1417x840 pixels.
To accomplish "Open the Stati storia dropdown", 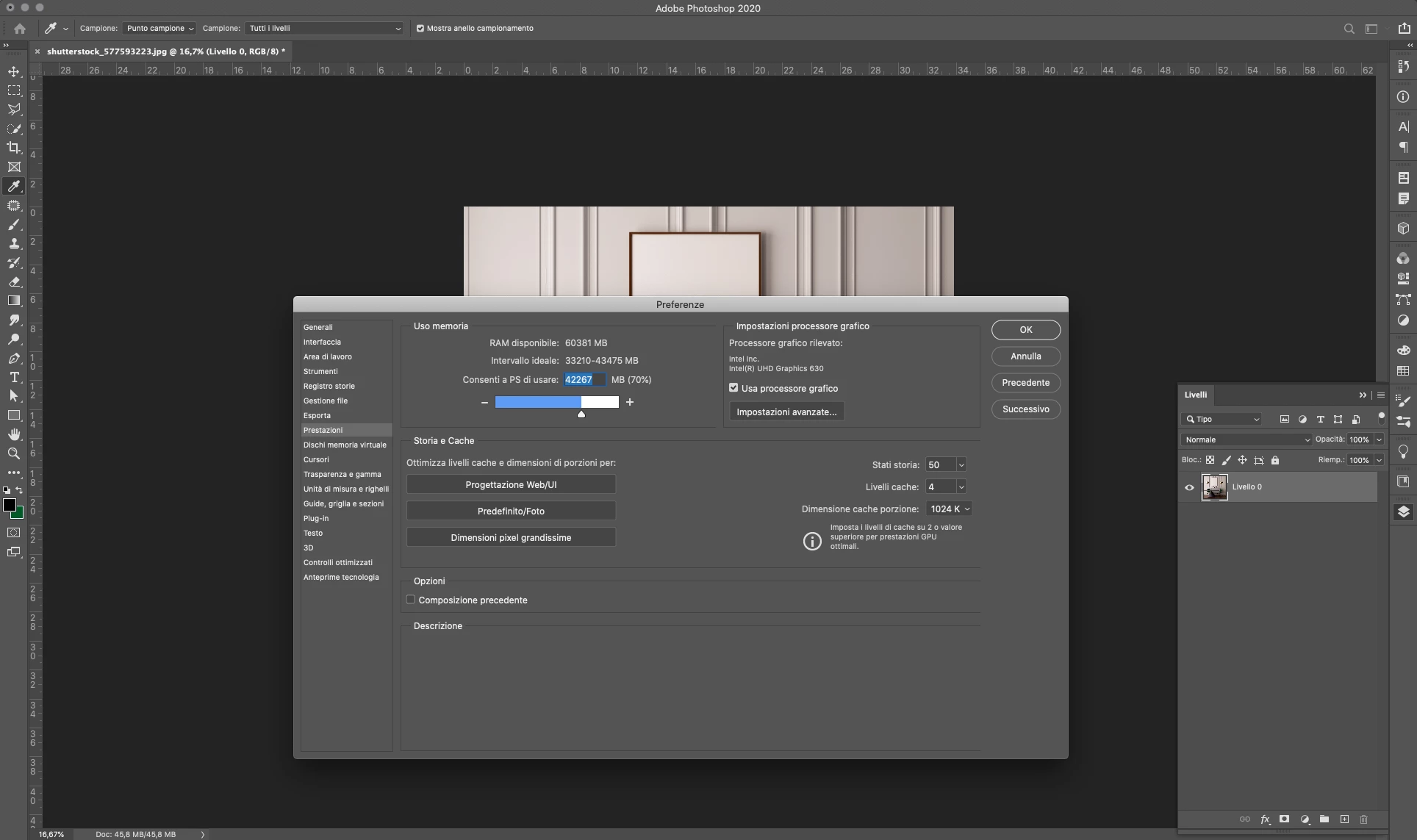I will 961,464.
